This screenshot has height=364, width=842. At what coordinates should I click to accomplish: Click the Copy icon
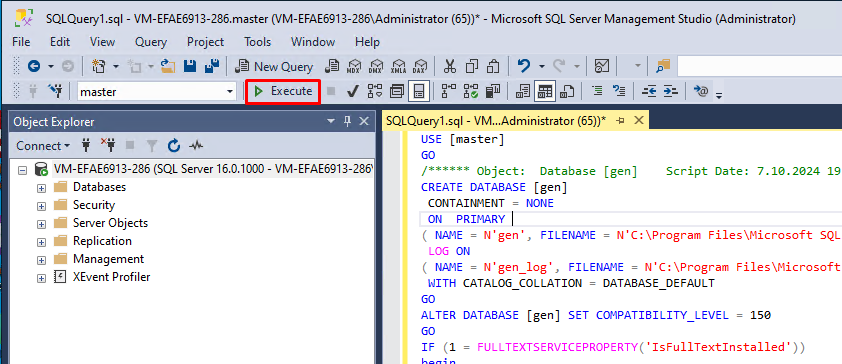click(x=472, y=67)
